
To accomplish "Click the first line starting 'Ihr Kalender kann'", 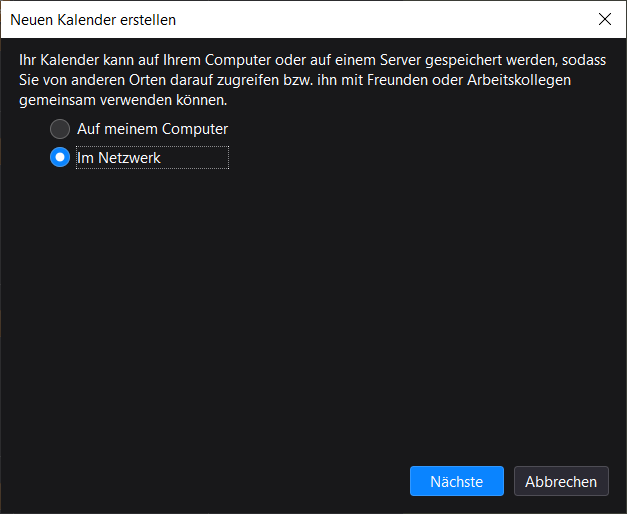I will coord(312,62).
